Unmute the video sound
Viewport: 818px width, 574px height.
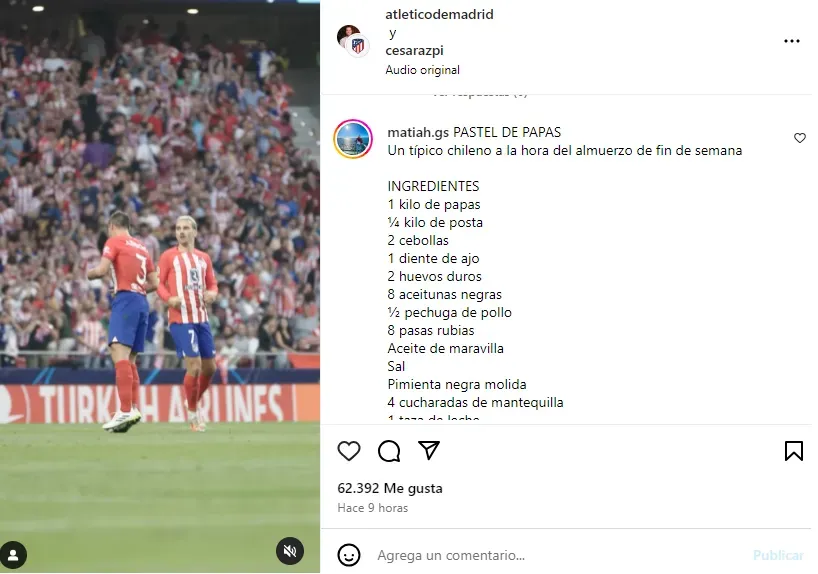point(290,551)
